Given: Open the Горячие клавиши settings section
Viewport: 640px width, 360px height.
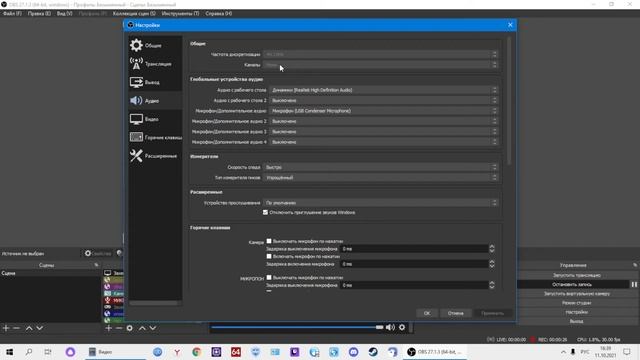Looking at the screenshot, I should click(x=155, y=137).
